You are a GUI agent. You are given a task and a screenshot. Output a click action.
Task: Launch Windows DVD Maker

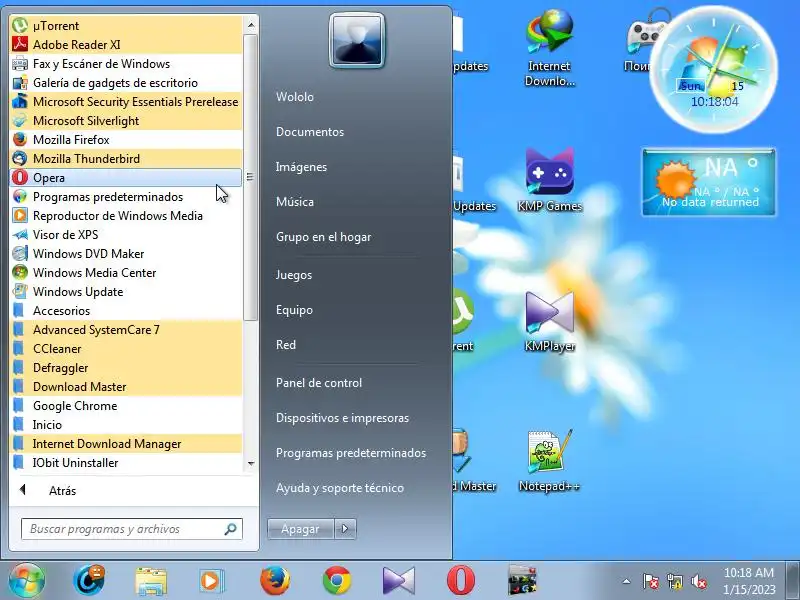point(126,254)
